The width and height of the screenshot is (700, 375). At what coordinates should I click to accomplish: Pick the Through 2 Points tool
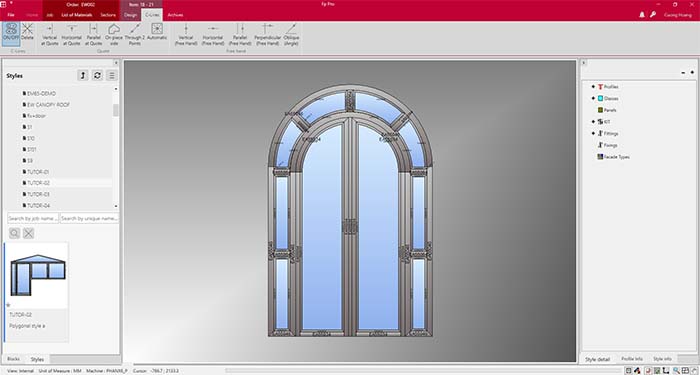[135, 34]
